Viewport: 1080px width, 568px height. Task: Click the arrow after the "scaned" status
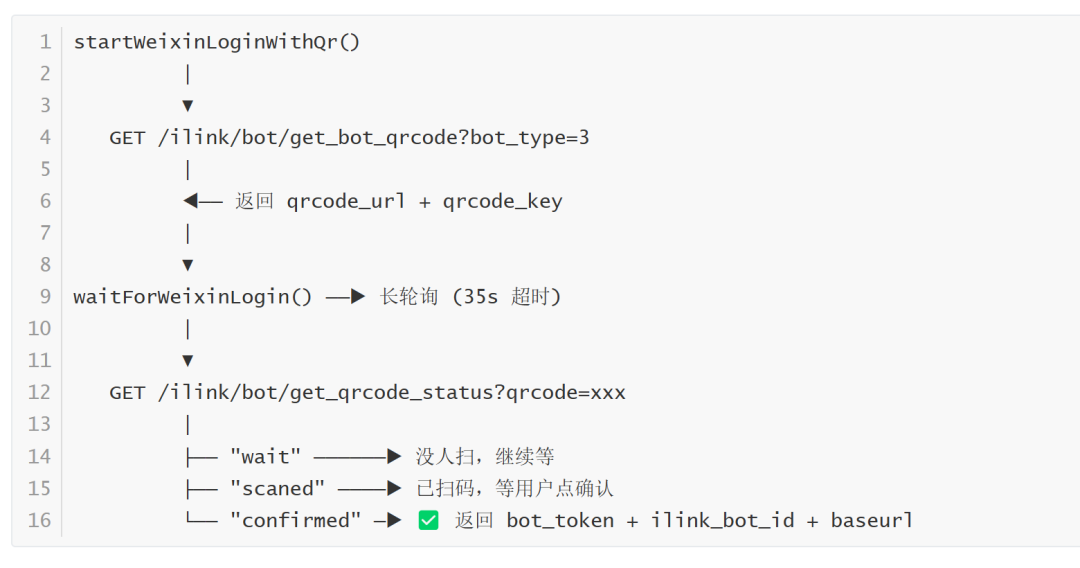click(x=369, y=489)
